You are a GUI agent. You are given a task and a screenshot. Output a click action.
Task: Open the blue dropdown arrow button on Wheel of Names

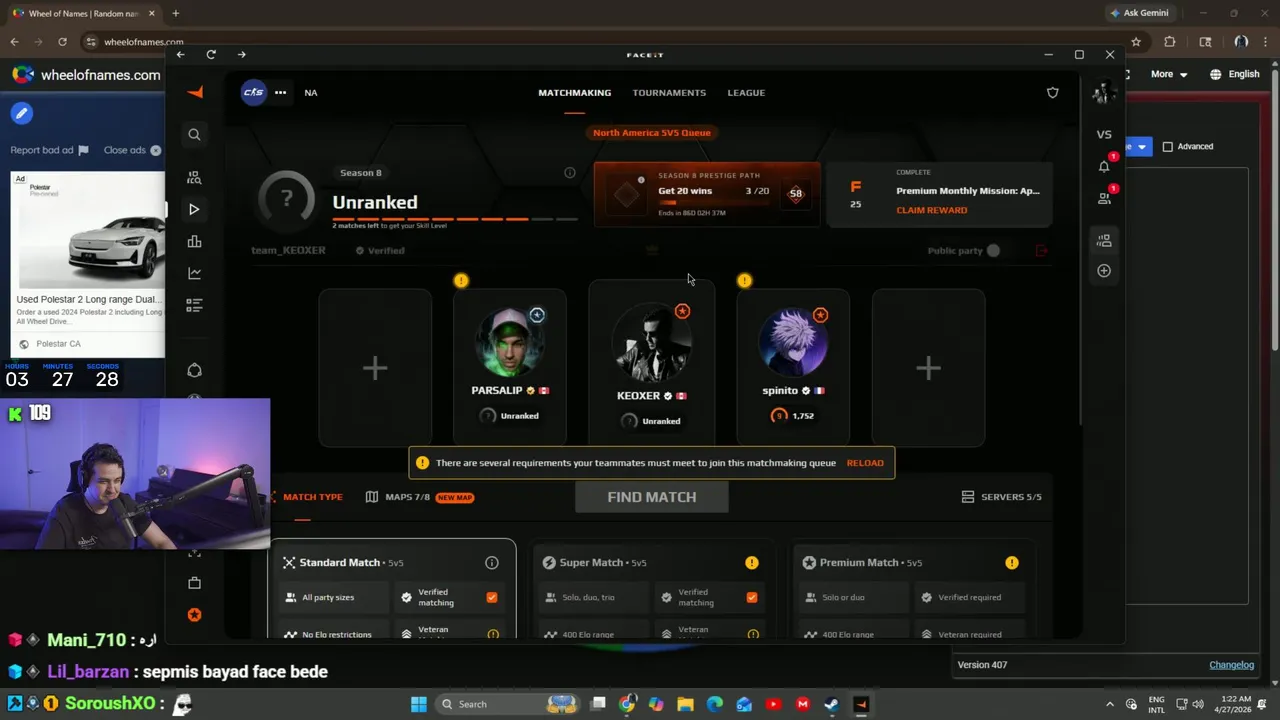click(1142, 146)
